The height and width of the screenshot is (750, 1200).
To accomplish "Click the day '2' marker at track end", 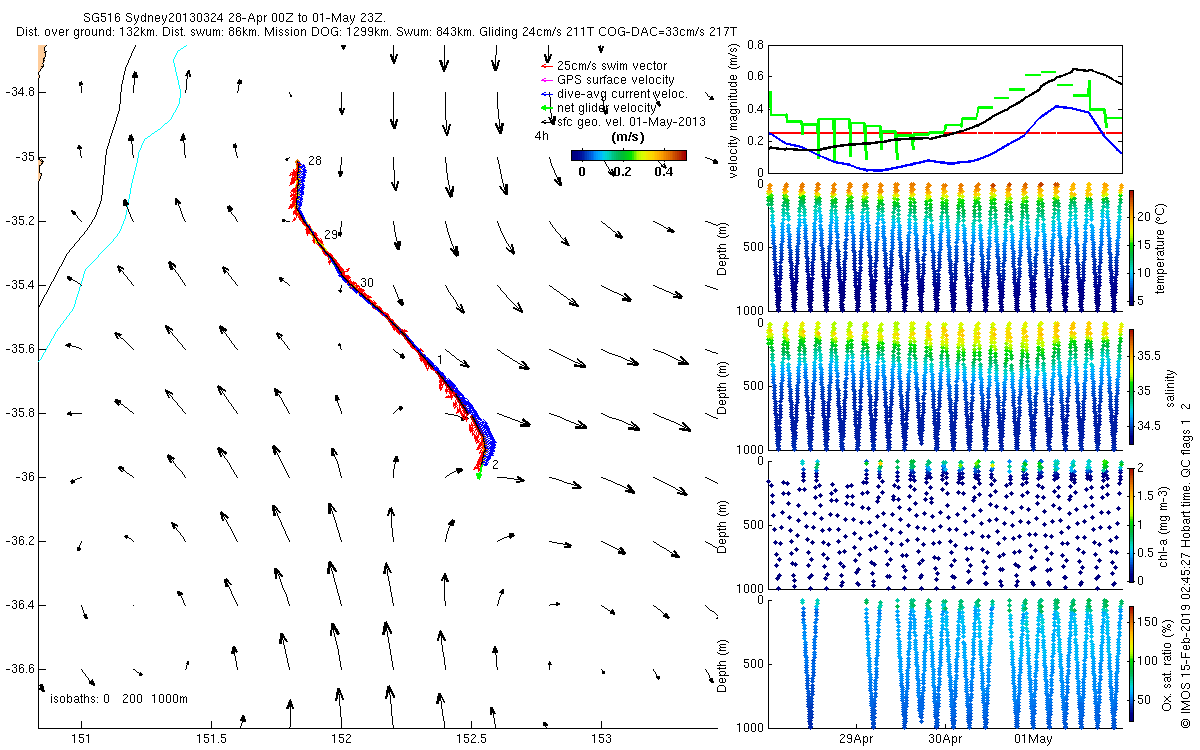I will click(495, 464).
